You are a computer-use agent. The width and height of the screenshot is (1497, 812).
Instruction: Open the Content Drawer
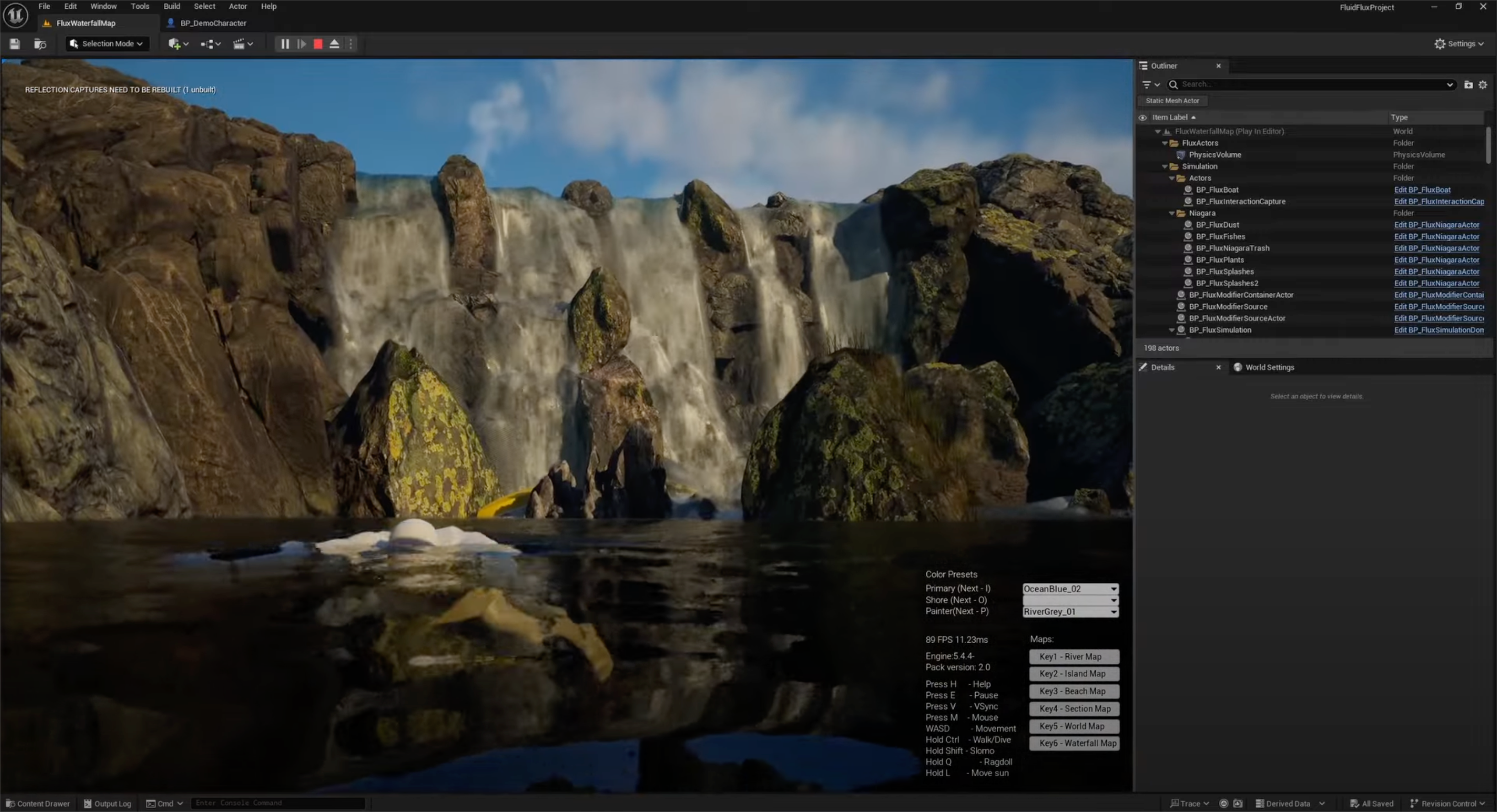38,803
